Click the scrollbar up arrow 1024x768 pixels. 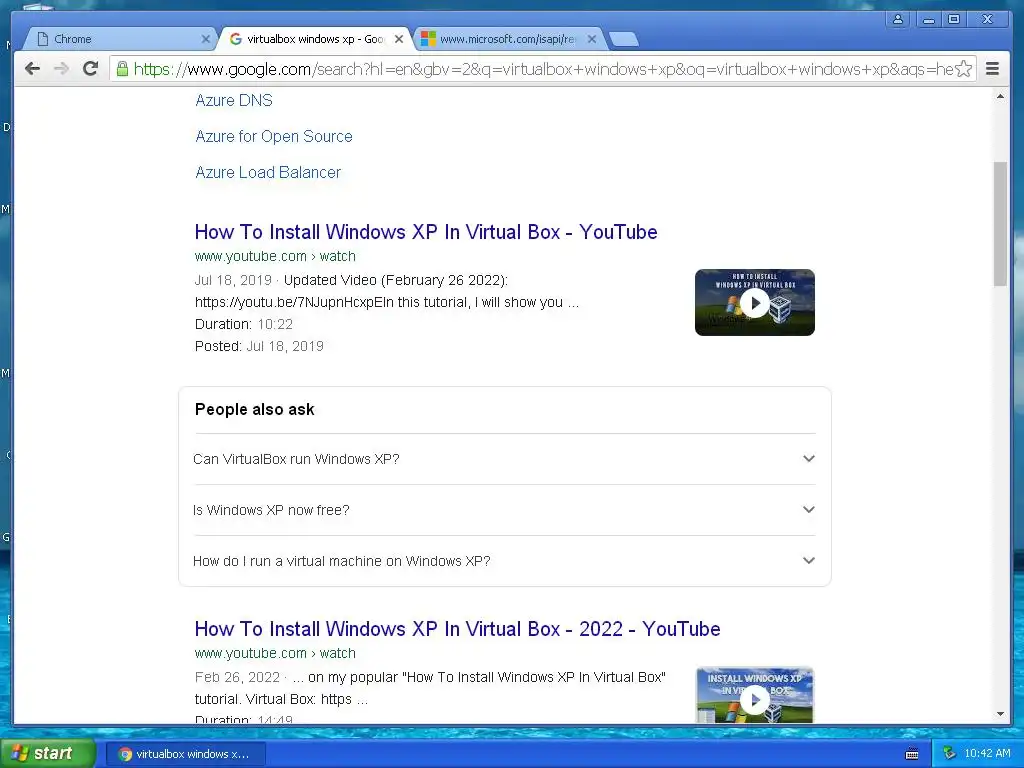pos(1000,97)
